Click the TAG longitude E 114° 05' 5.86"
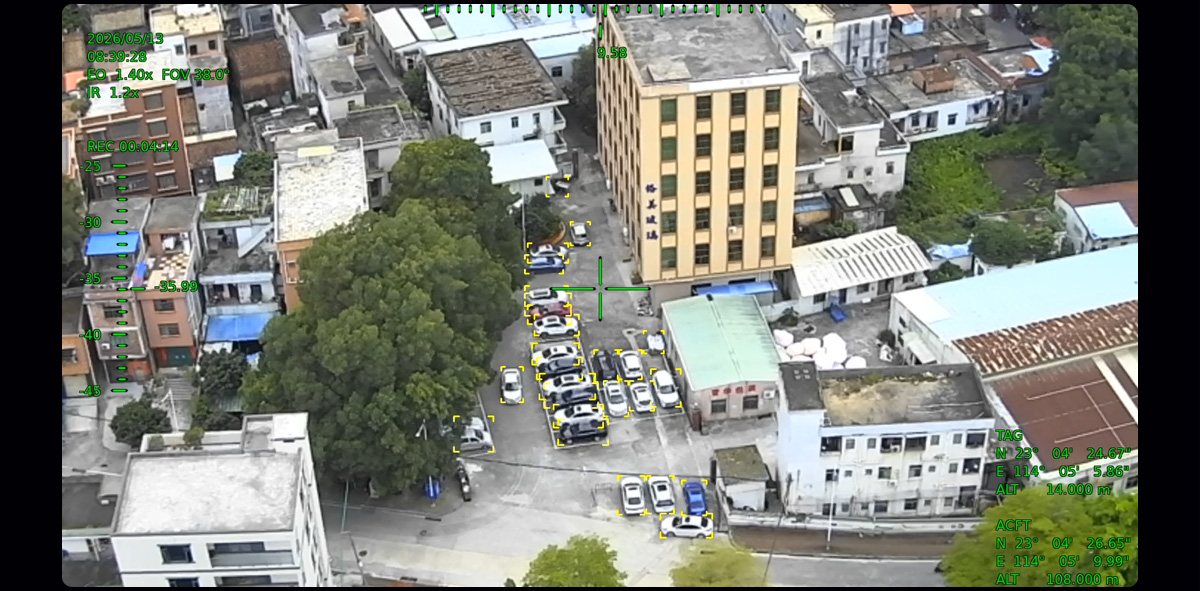This screenshot has width=1200, height=591. click(1062, 471)
